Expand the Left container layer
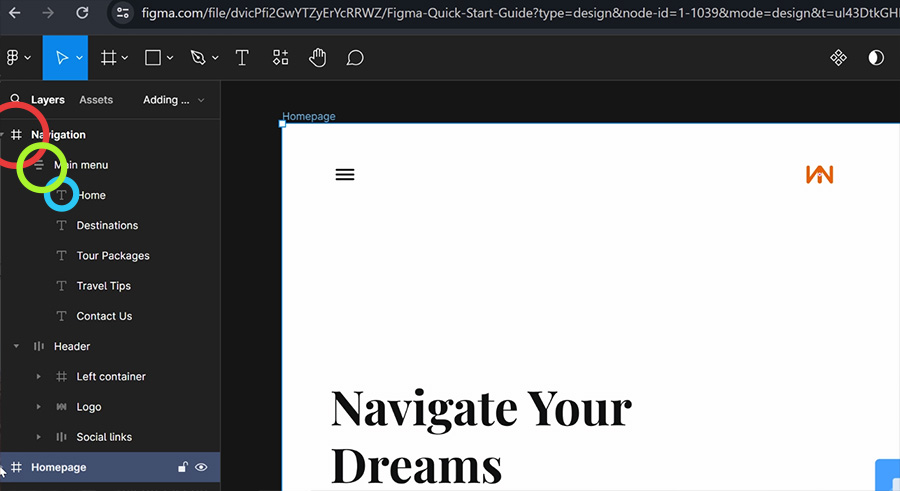Image resolution: width=900 pixels, height=491 pixels. pos(38,377)
